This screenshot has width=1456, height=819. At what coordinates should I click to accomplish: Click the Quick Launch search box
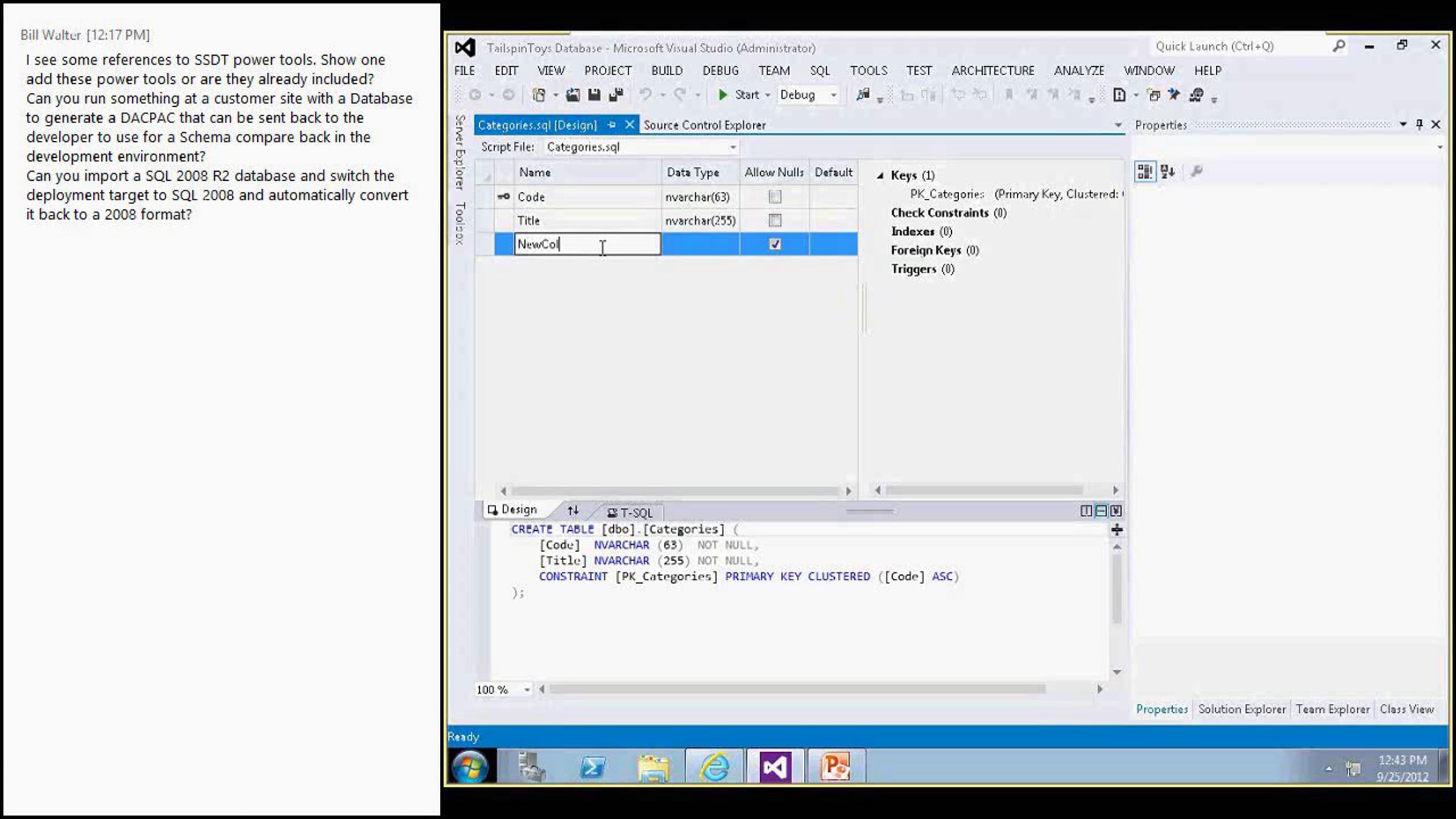tap(1240, 46)
